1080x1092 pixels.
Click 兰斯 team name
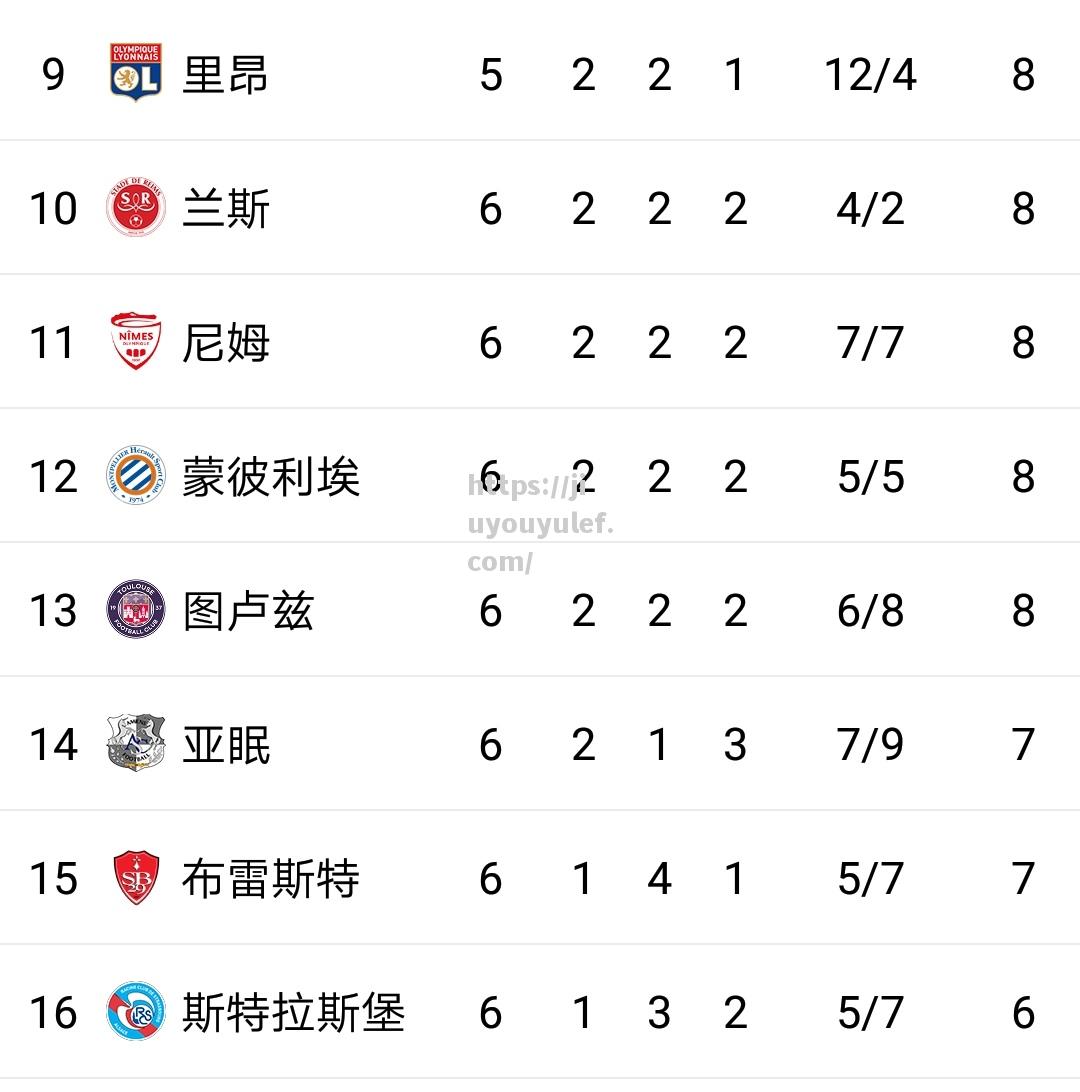[x=226, y=209]
